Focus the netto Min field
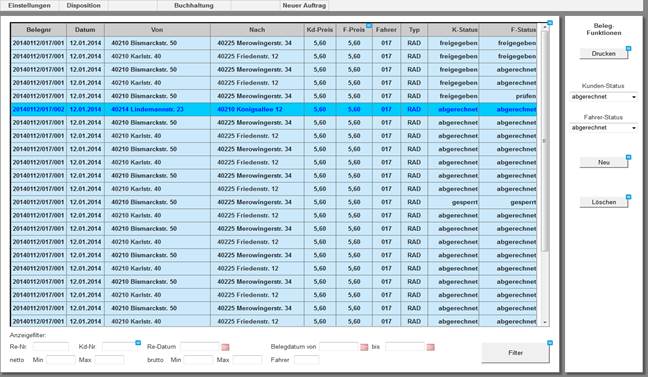The height and width of the screenshot is (377, 648). tap(61, 360)
